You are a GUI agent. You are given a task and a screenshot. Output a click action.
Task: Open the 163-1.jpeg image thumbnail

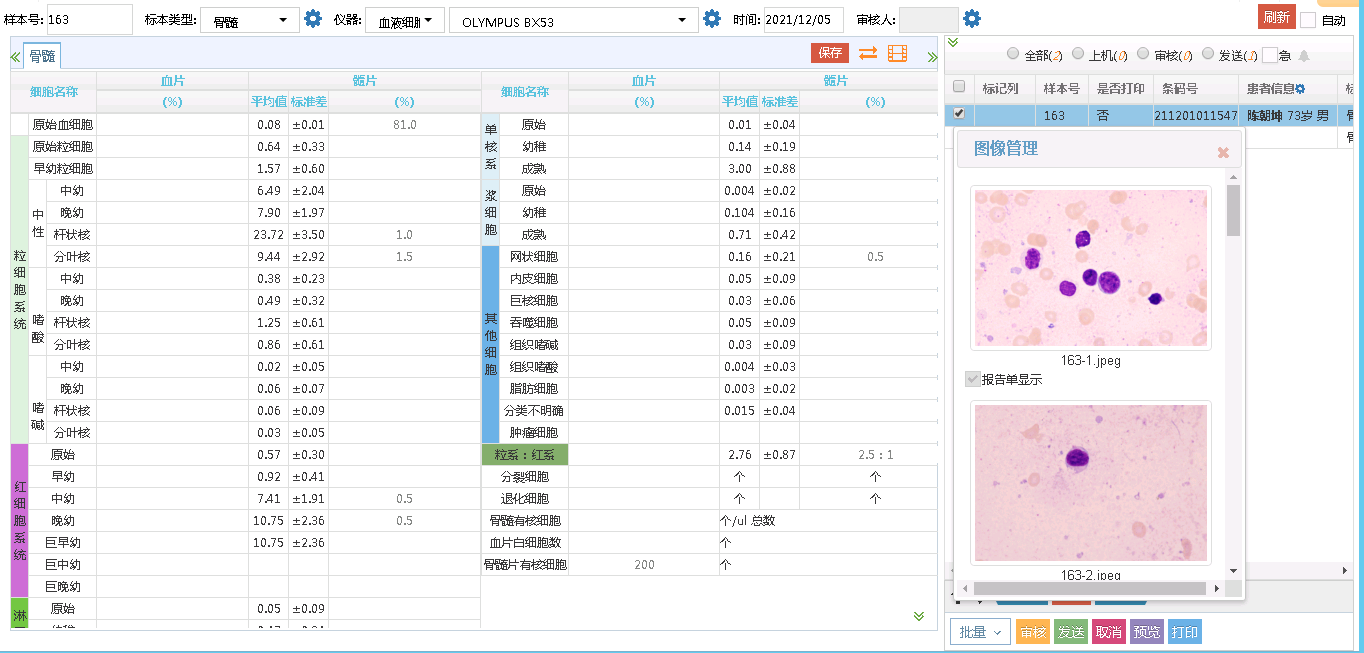click(1091, 268)
